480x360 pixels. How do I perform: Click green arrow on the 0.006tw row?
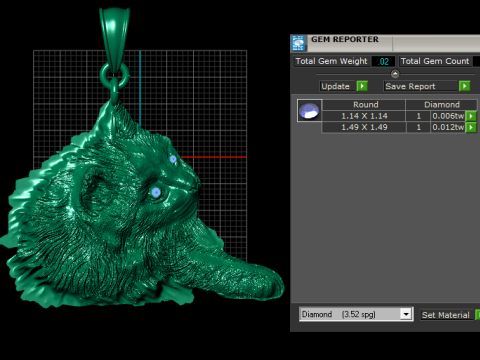tap(471, 116)
